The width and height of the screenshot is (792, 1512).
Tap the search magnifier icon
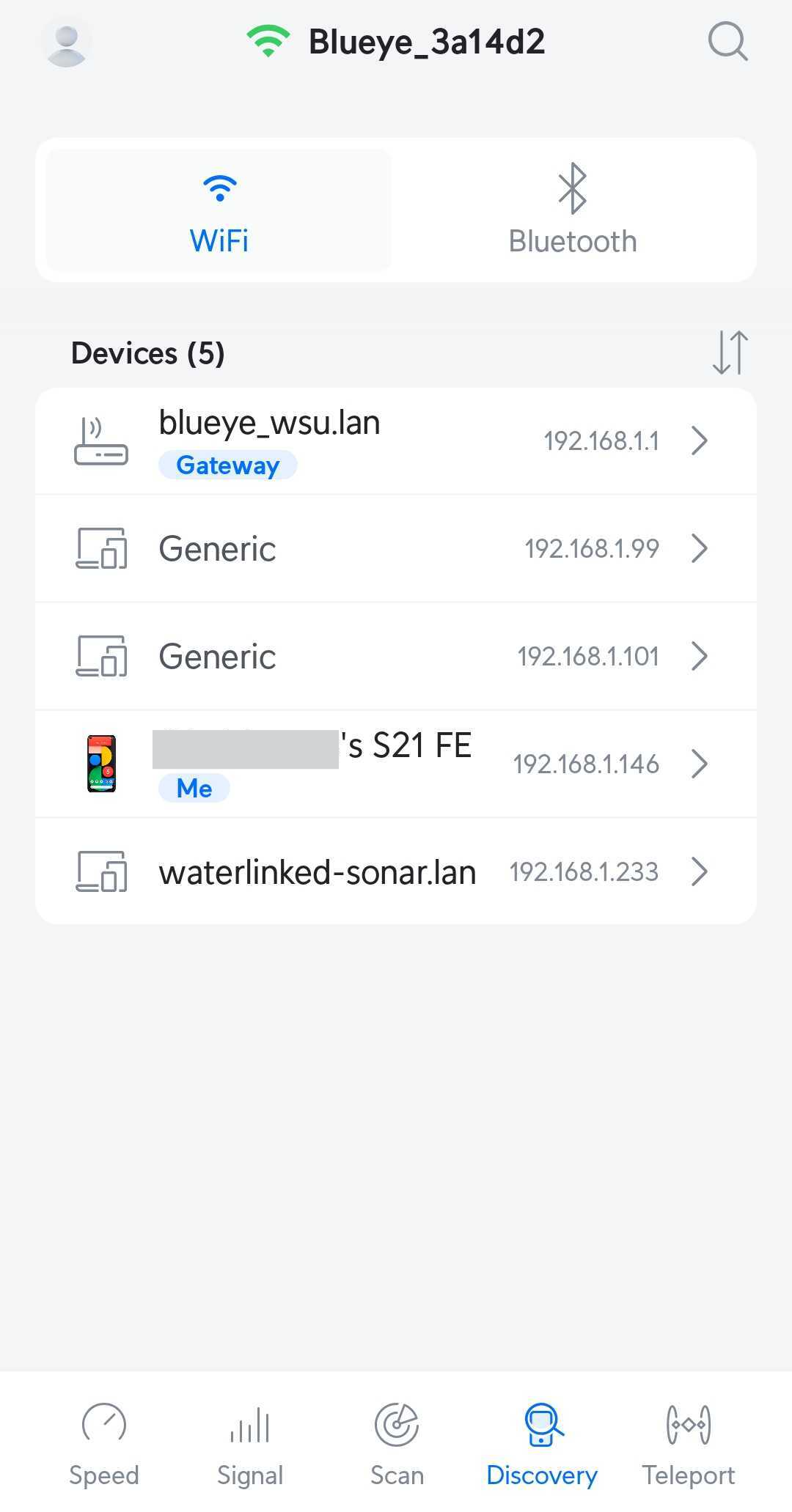point(727,42)
